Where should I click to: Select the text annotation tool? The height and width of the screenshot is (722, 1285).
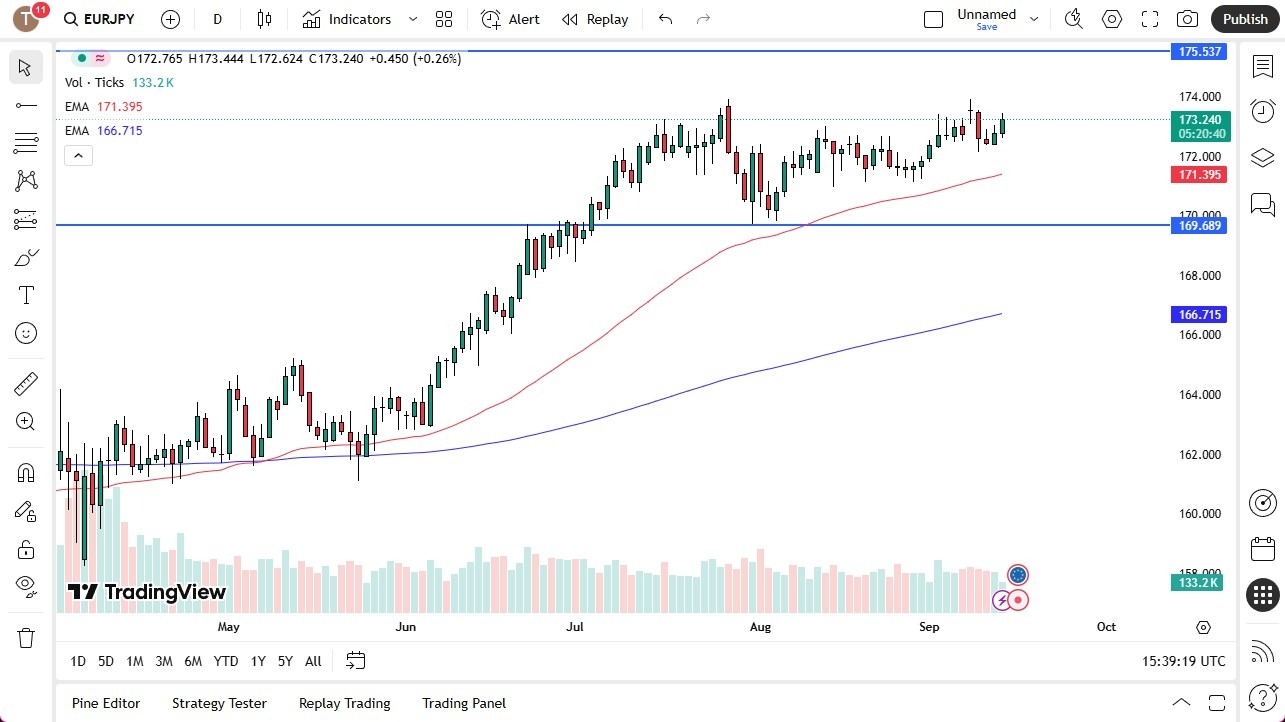pos(25,294)
